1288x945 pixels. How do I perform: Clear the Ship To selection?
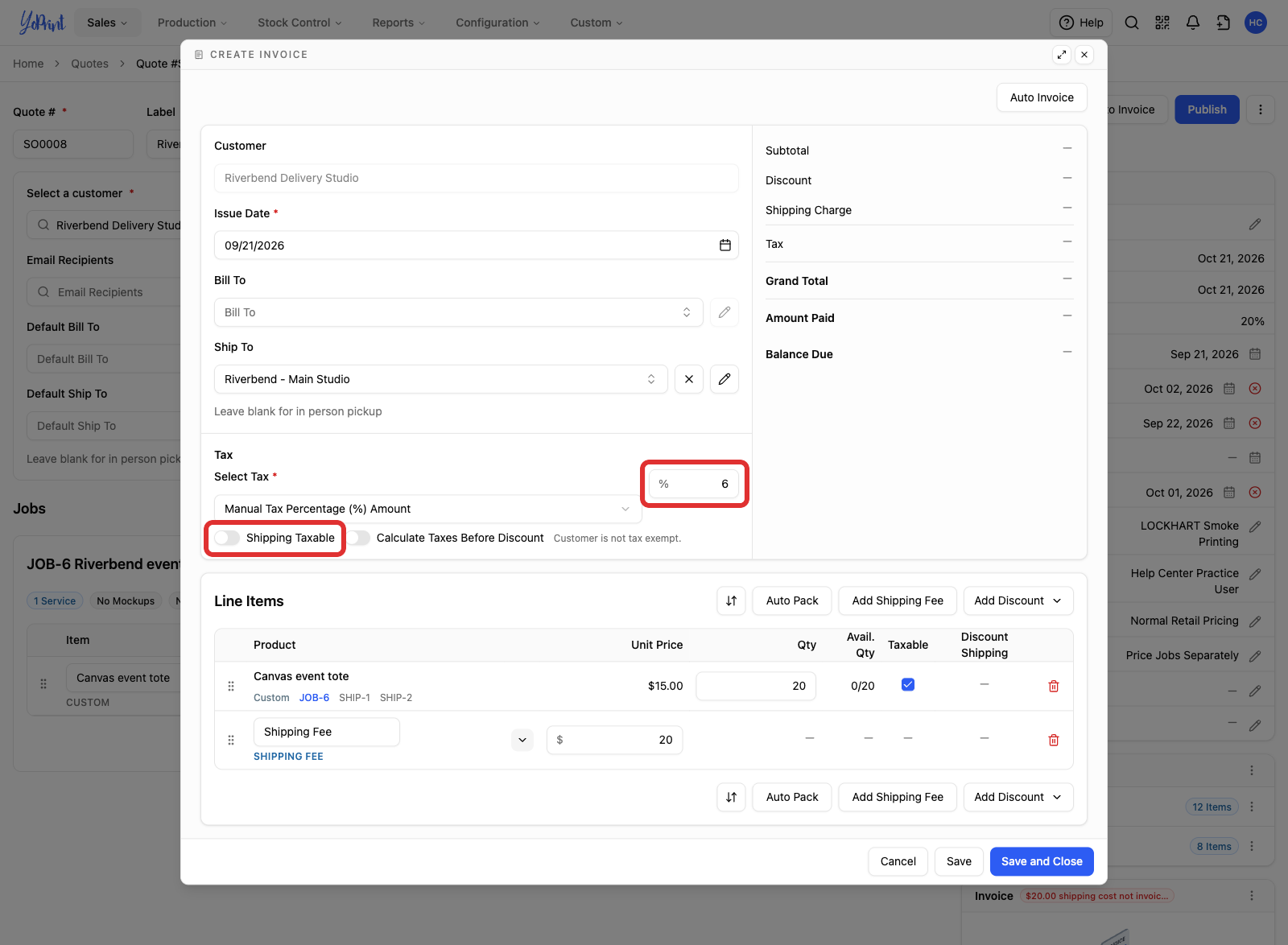click(689, 379)
